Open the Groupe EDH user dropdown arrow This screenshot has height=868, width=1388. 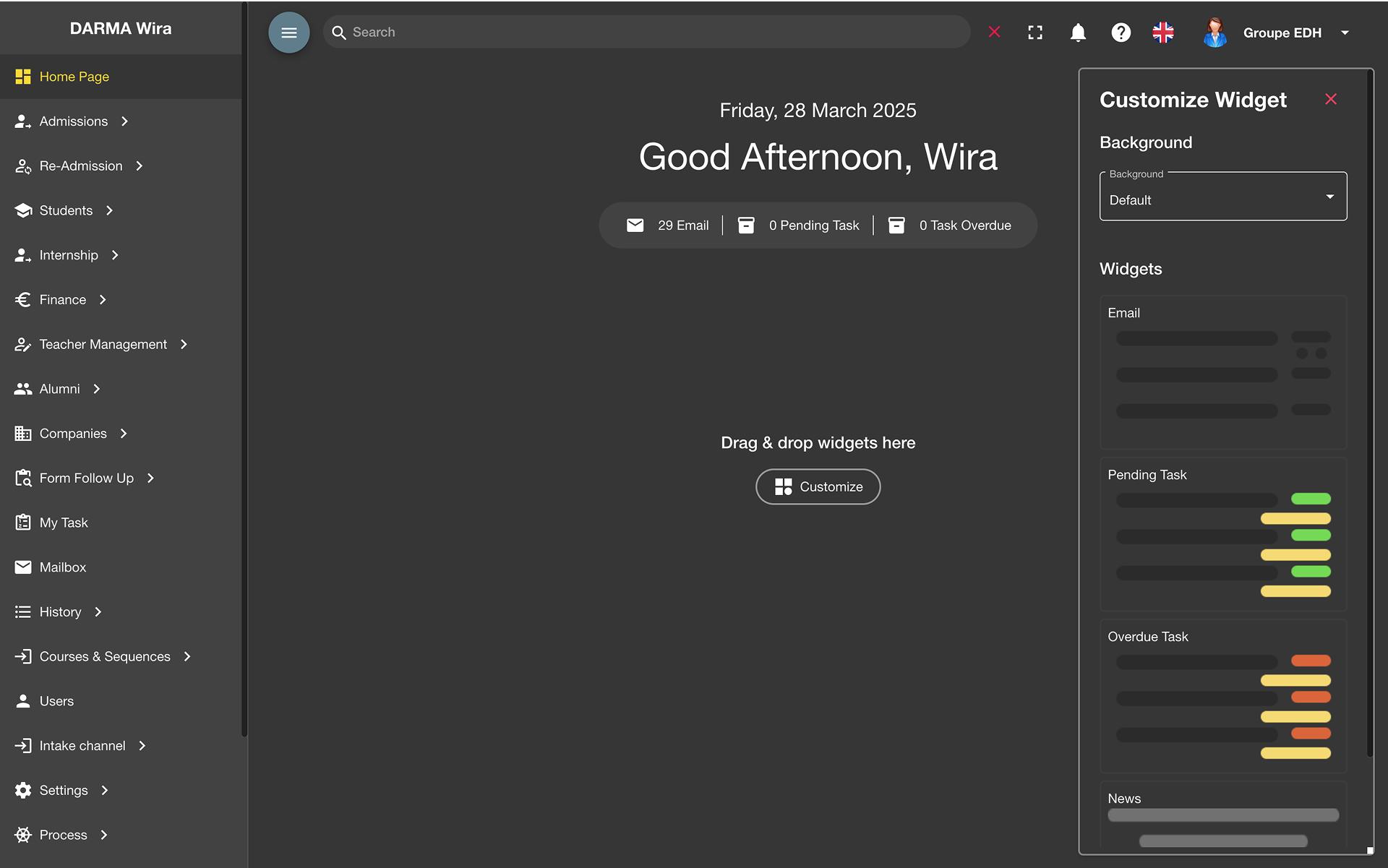pyautogui.click(x=1345, y=33)
